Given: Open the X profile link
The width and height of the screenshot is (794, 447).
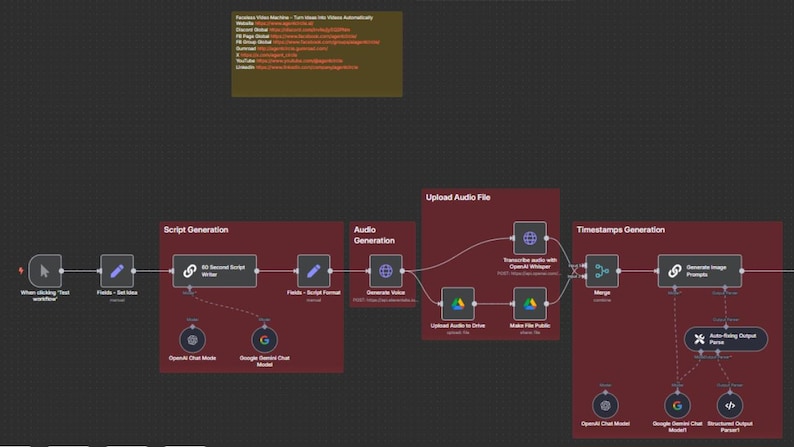Looking at the screenshot, I should click(x=268, y=55).
